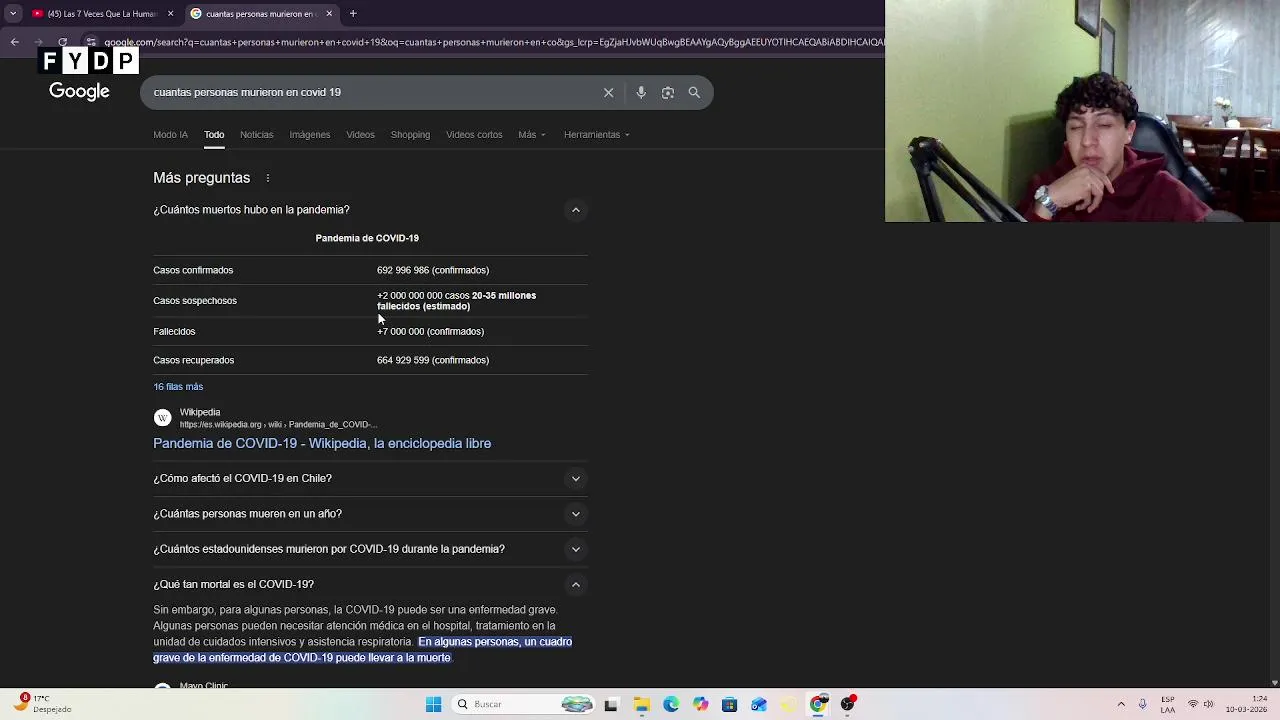The width and height of the screenshot is (1280, 720).
Task: Open the Shopping results tab
Action: click(x=410, y=134)
